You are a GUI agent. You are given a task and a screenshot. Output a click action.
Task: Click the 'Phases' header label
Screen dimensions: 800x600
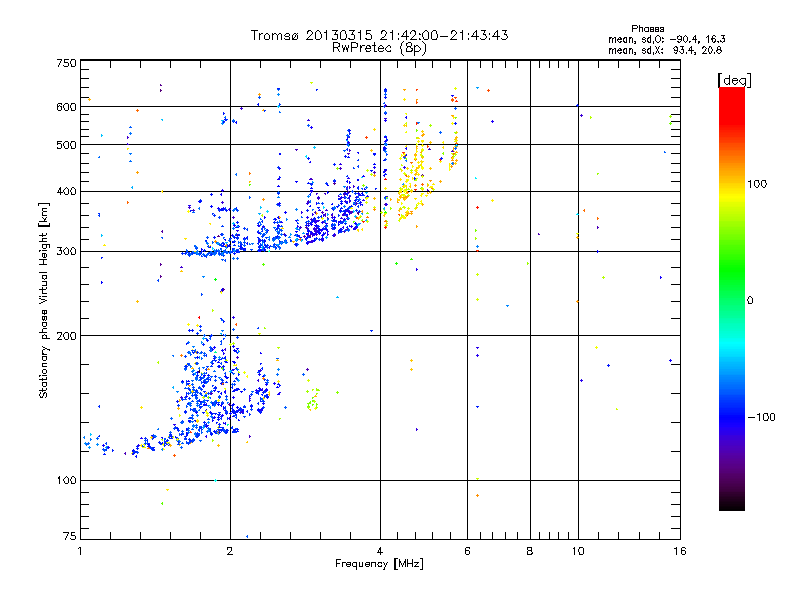(x=647, y=29)
